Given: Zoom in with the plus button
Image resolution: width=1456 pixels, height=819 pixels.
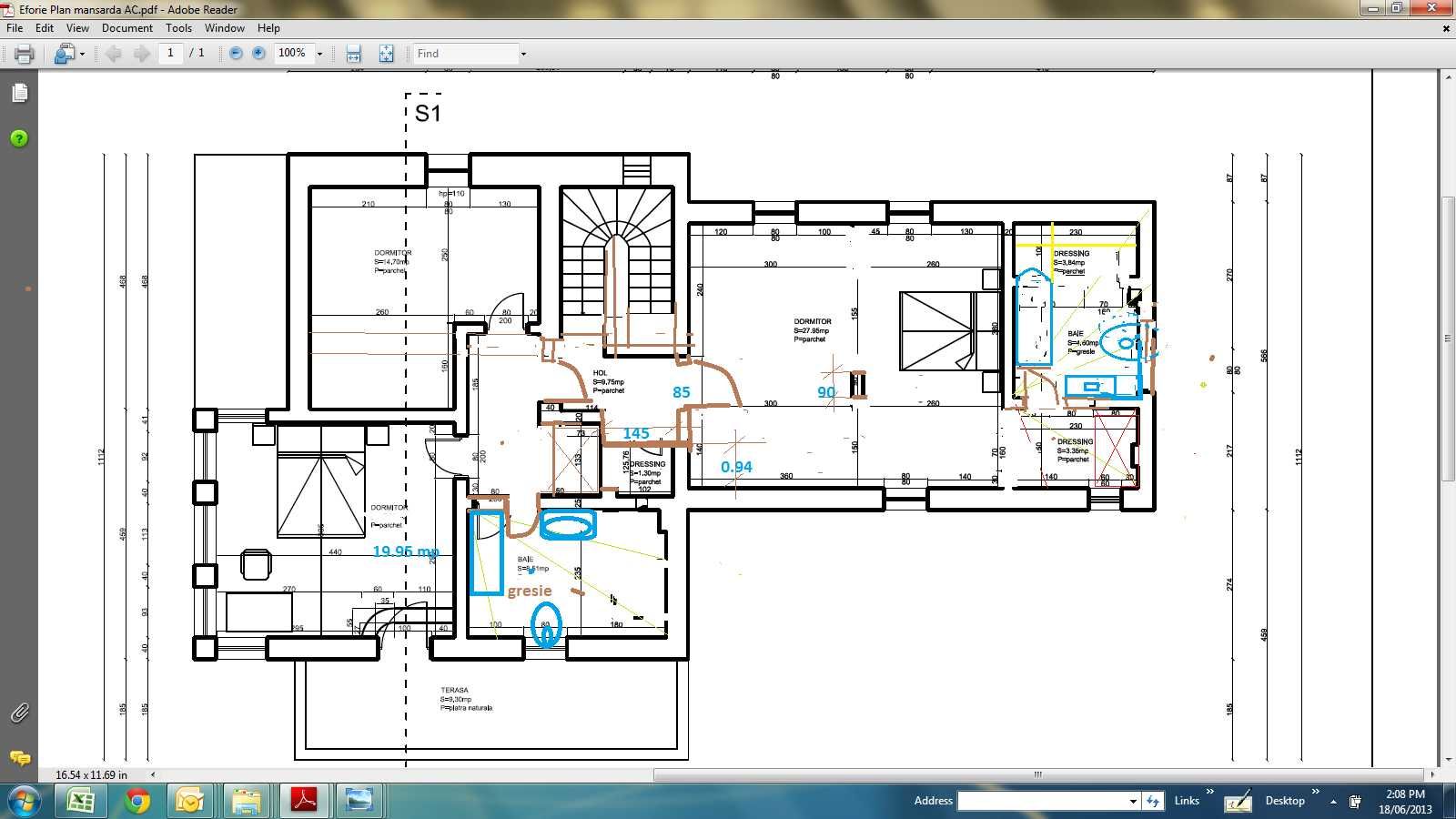Looking at the screenshot, I should click(258, 54).
